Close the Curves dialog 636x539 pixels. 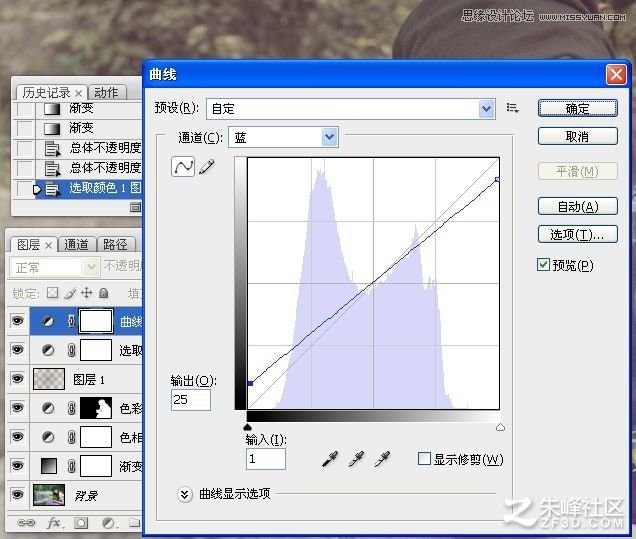[616, 75]
